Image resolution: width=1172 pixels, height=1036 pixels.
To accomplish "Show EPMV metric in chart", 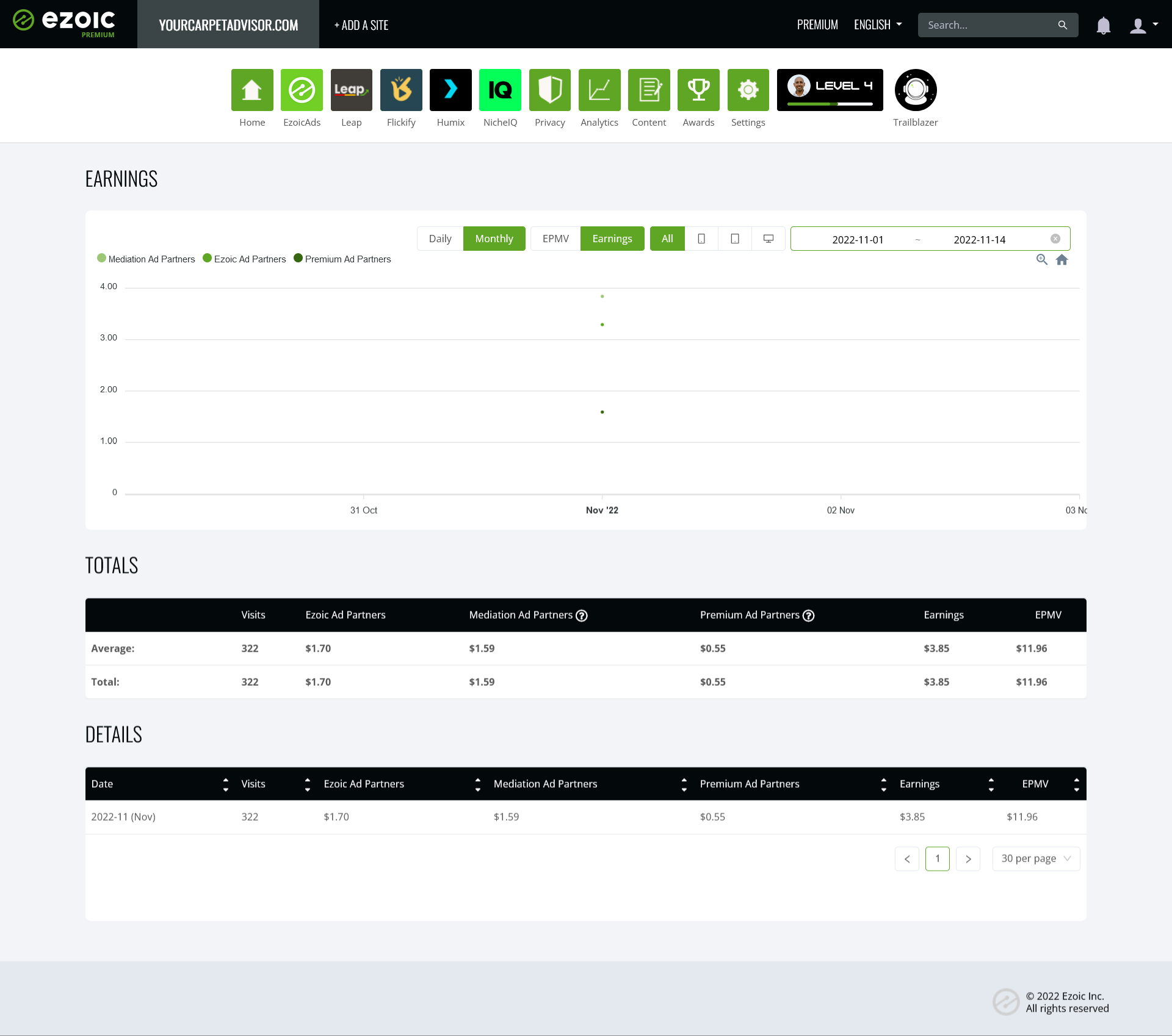I will click(x=555, y=239).
